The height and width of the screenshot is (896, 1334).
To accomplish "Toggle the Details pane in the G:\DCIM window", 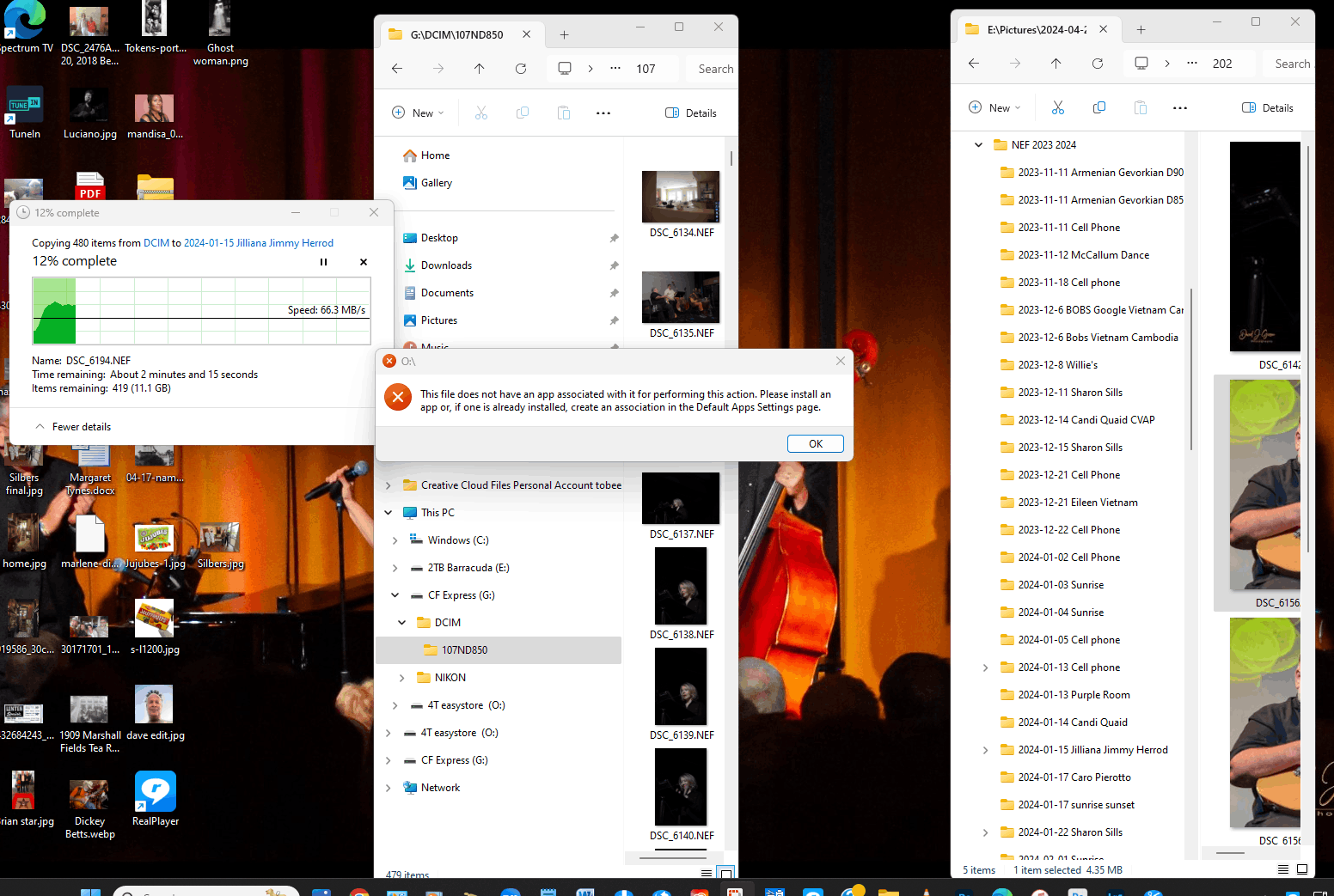I will [x=691, y=113].
